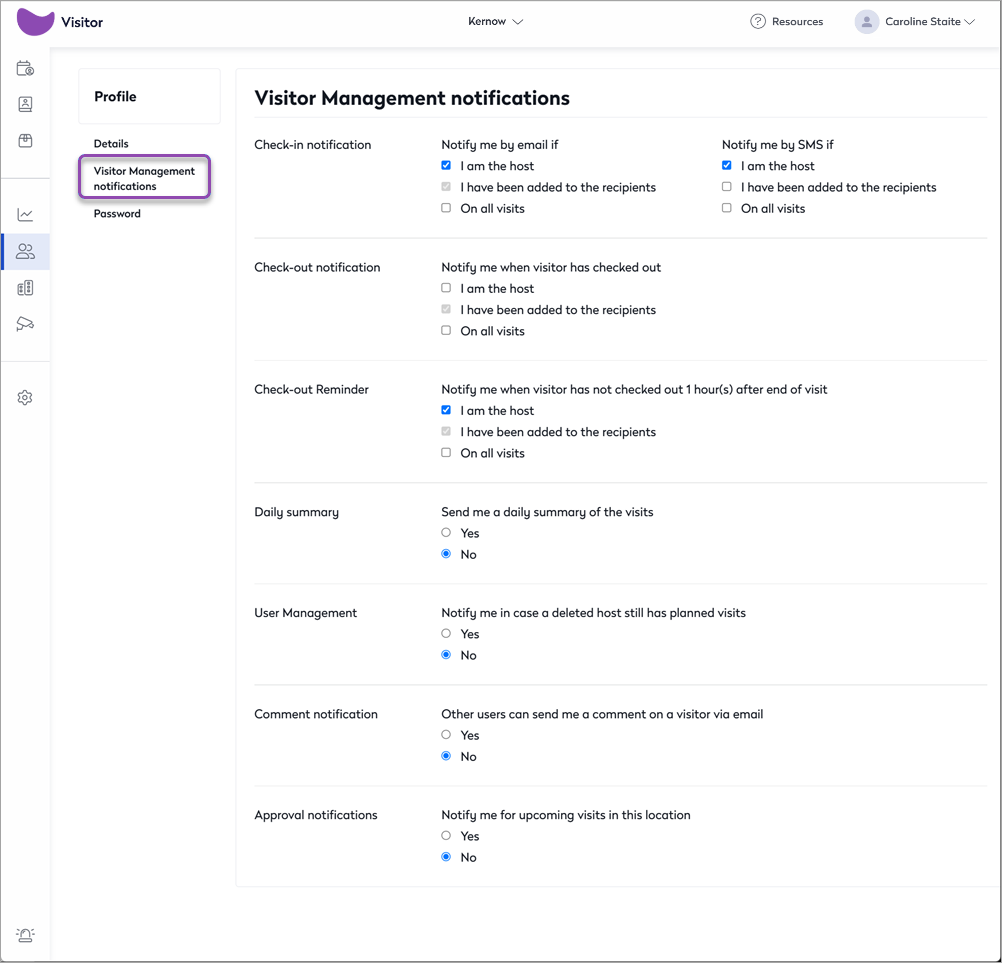Enable email check-in notification on all visits
The width and height of the screenshot is (1002, 963).
[446, 208]
